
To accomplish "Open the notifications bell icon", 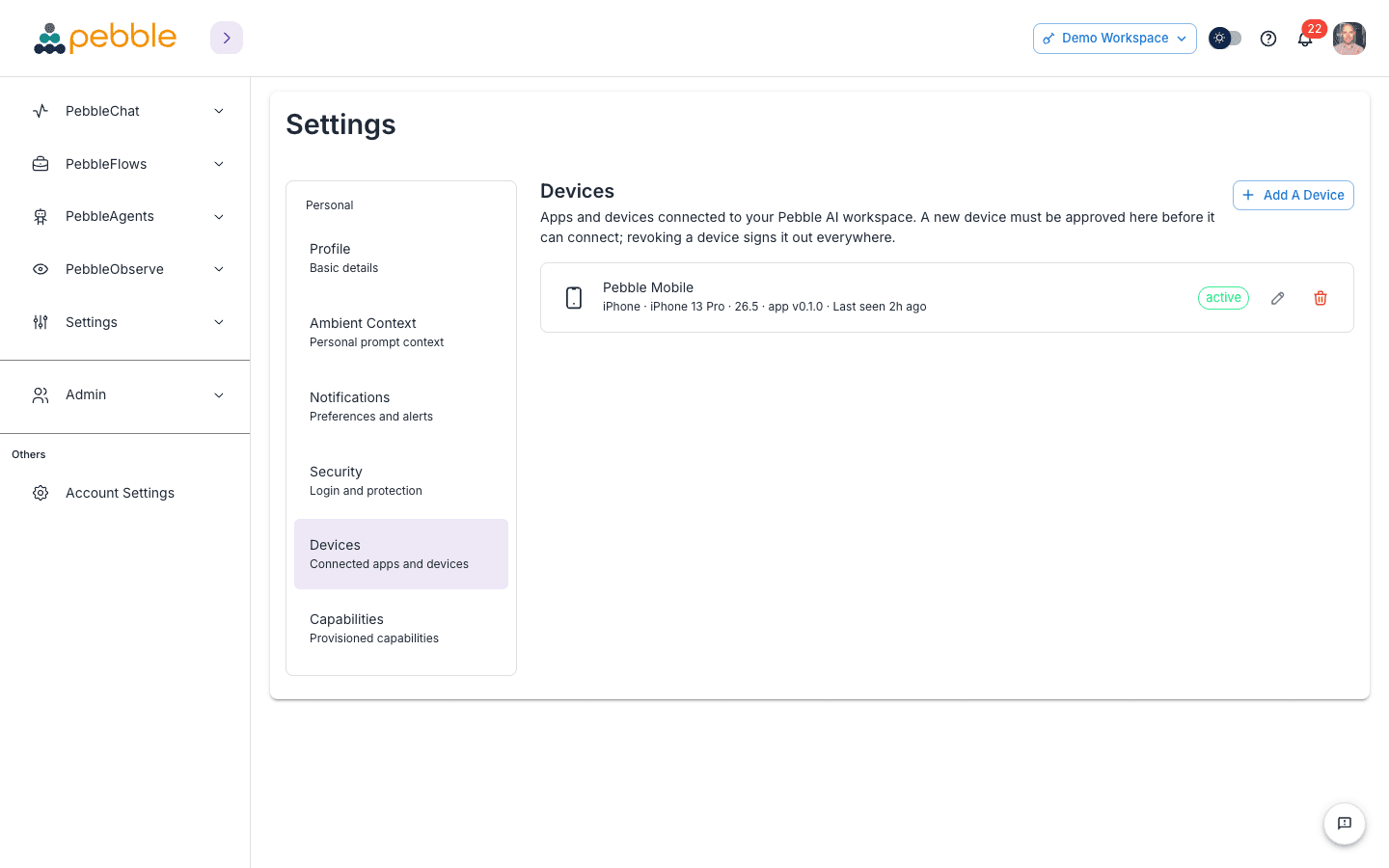I will tap(1305, 39).
